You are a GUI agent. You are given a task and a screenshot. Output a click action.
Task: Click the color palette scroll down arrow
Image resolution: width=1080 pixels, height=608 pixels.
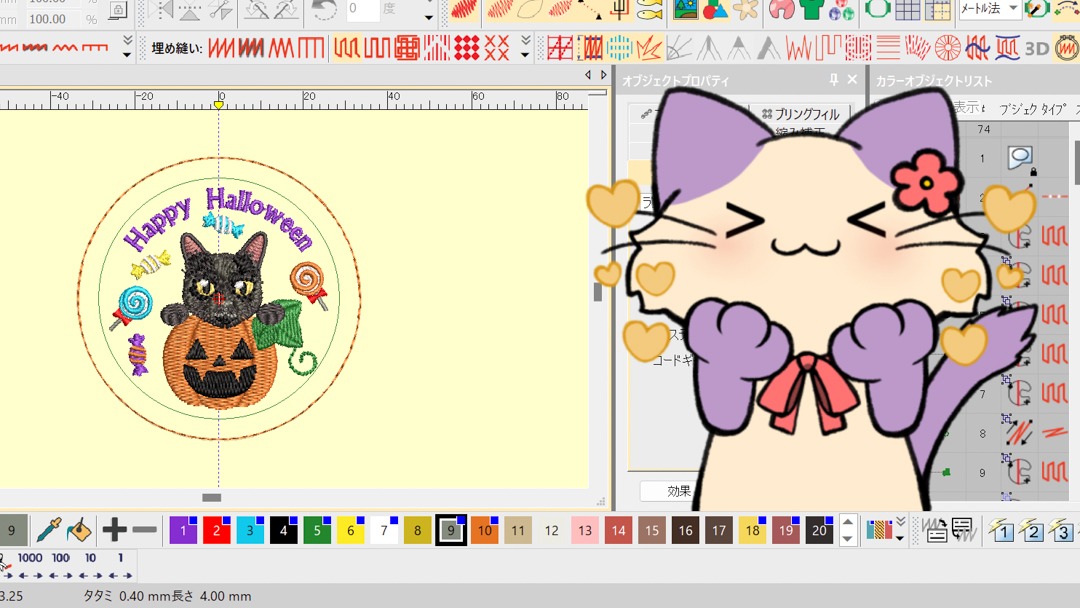(x=848, y=538)
